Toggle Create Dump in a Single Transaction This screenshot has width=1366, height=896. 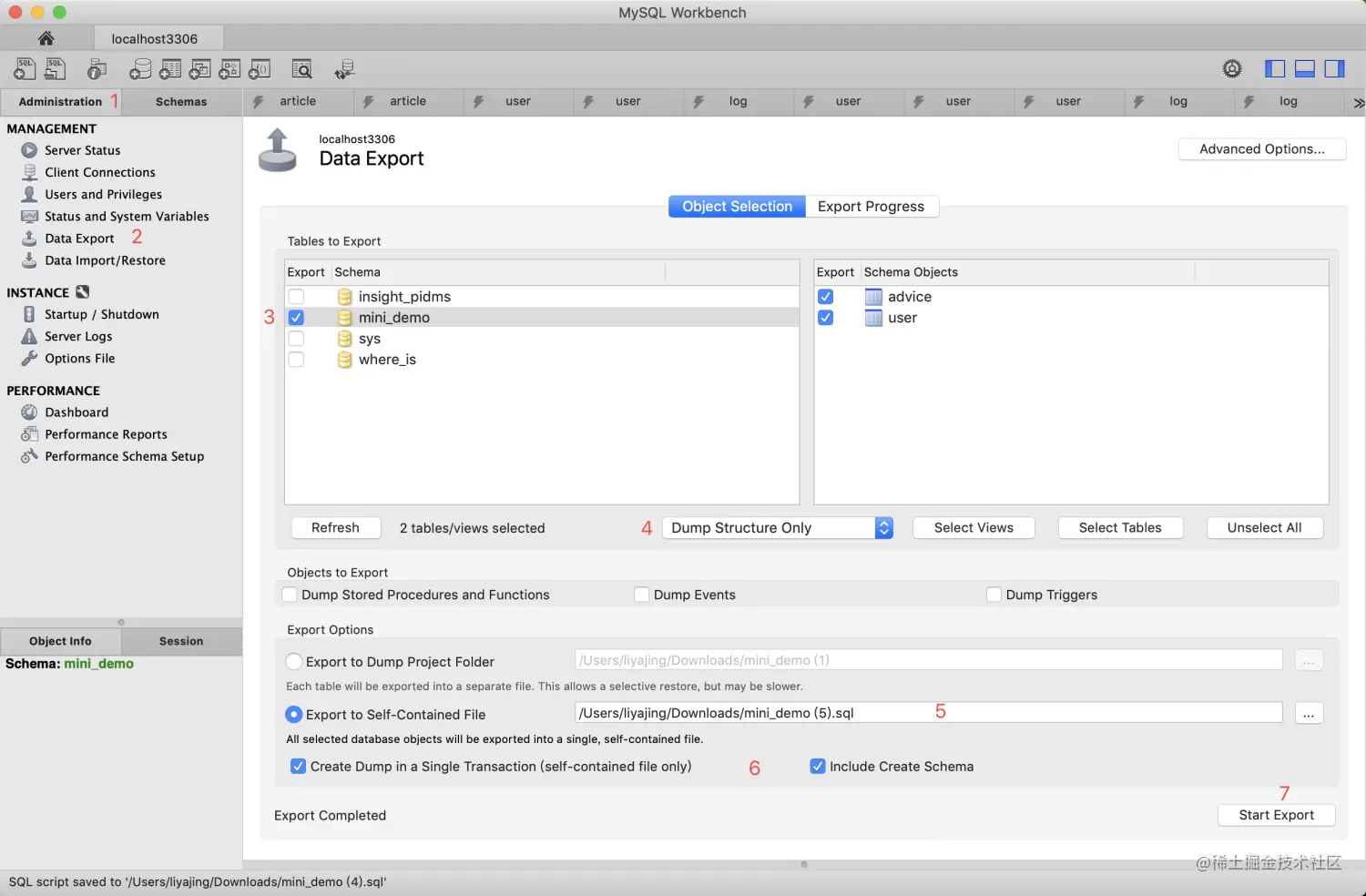click(x=298, y=767)
